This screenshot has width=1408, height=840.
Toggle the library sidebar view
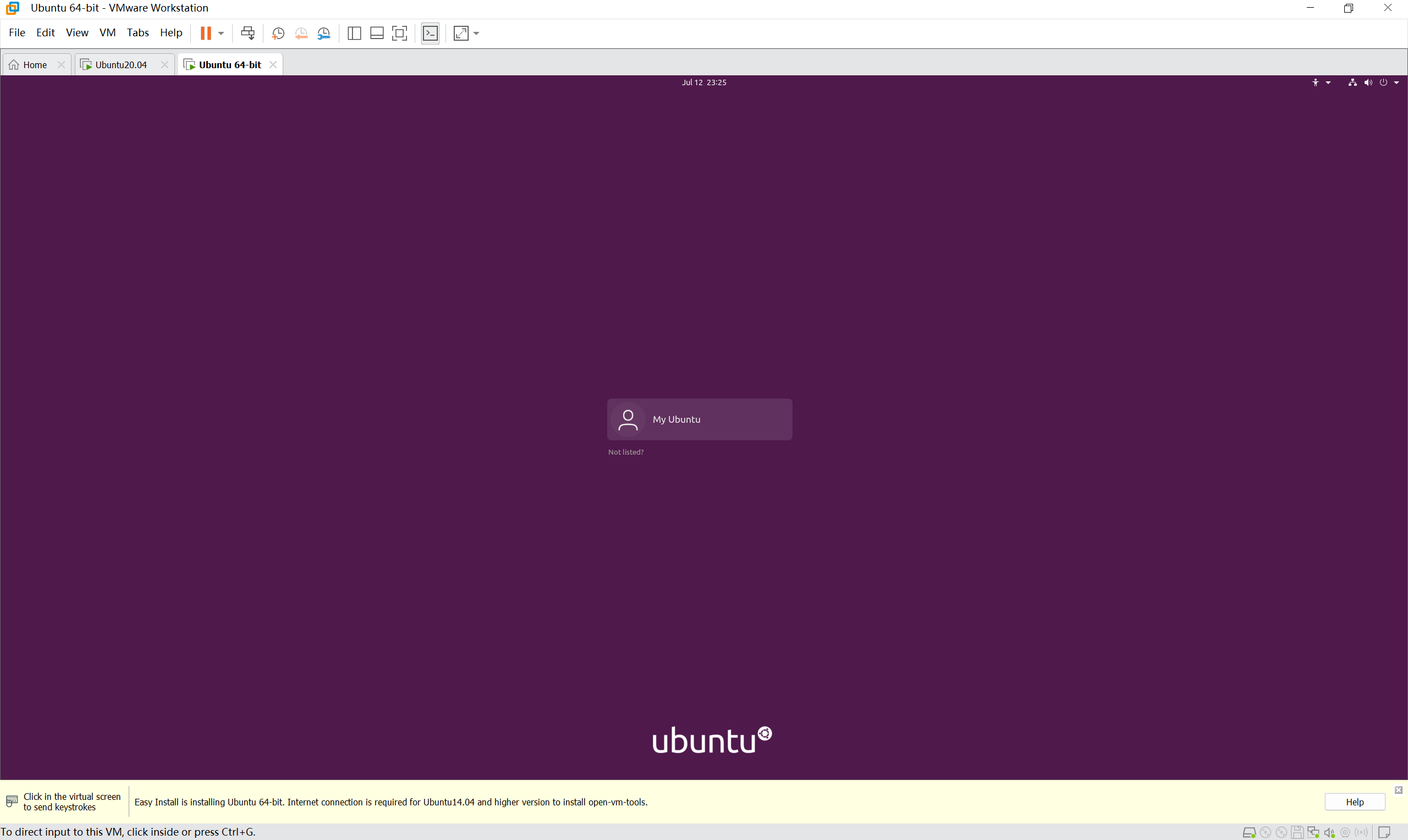(x=354, y=34)
